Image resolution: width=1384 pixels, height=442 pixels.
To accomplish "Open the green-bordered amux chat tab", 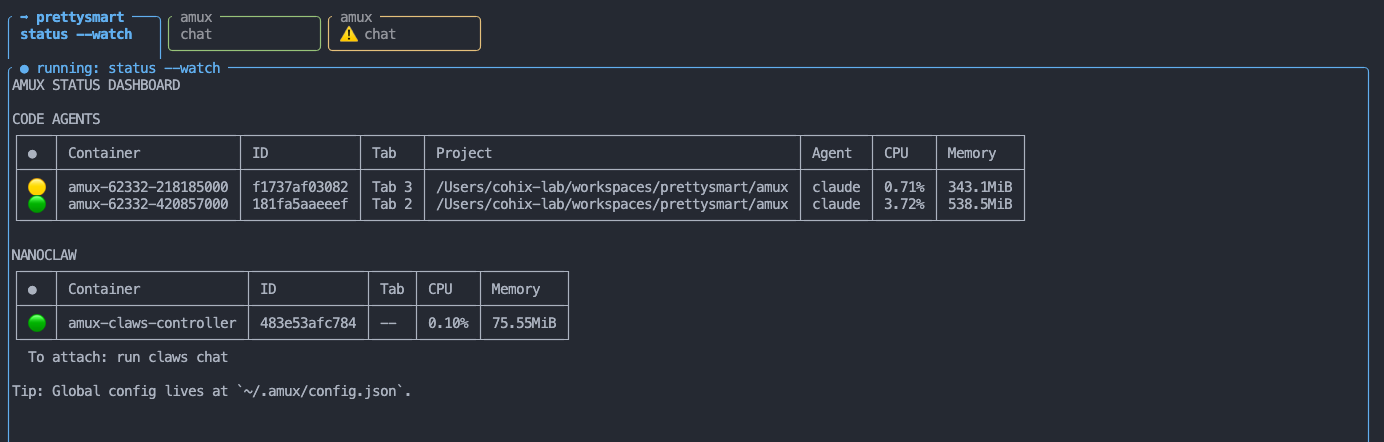I will (x=244, y=33).
